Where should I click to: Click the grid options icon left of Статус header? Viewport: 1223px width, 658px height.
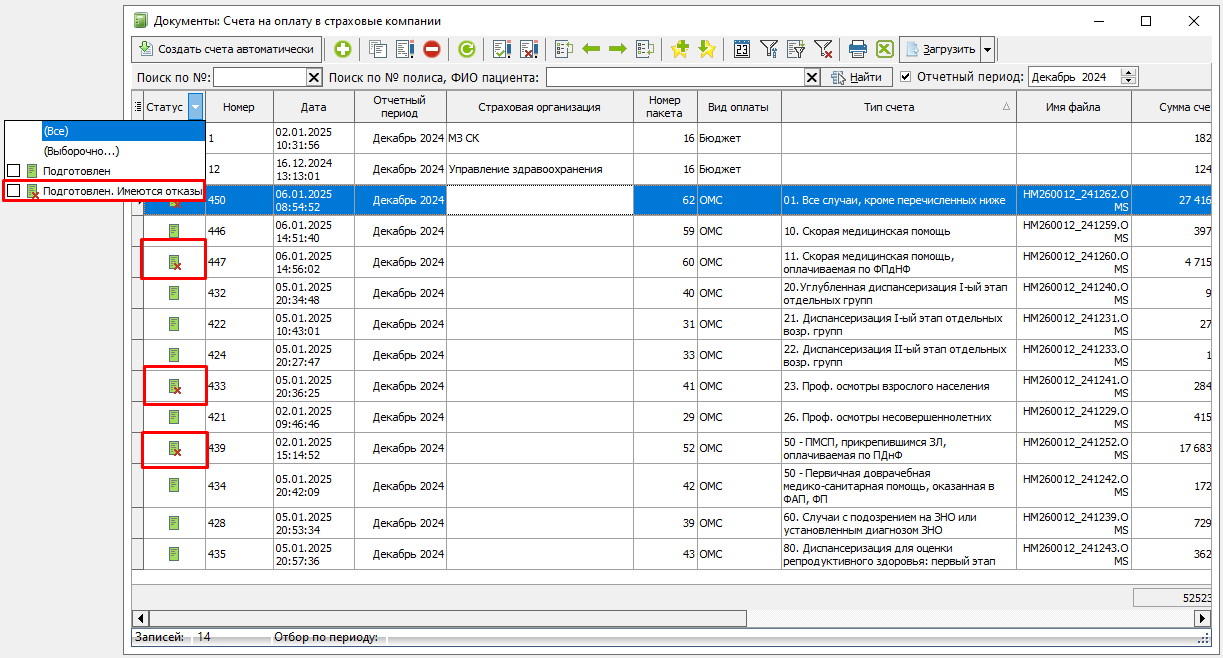[x=138, y=107]
